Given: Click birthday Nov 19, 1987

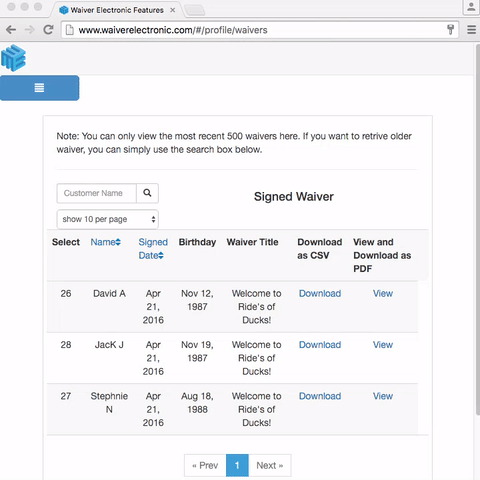Looking at the screenshot, I should 197,351.
